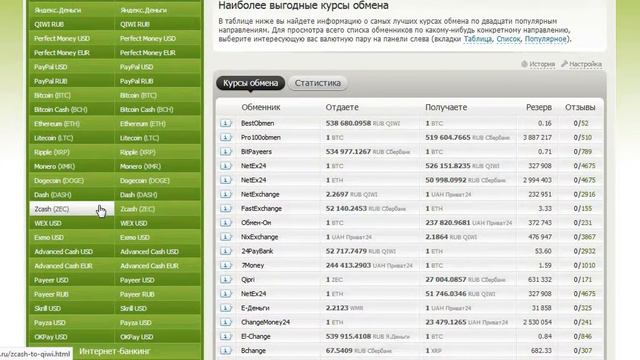Select Zcash (ZEC) in give column
The width and height of the screenshot is (640, 360).
tap(72, 209)
